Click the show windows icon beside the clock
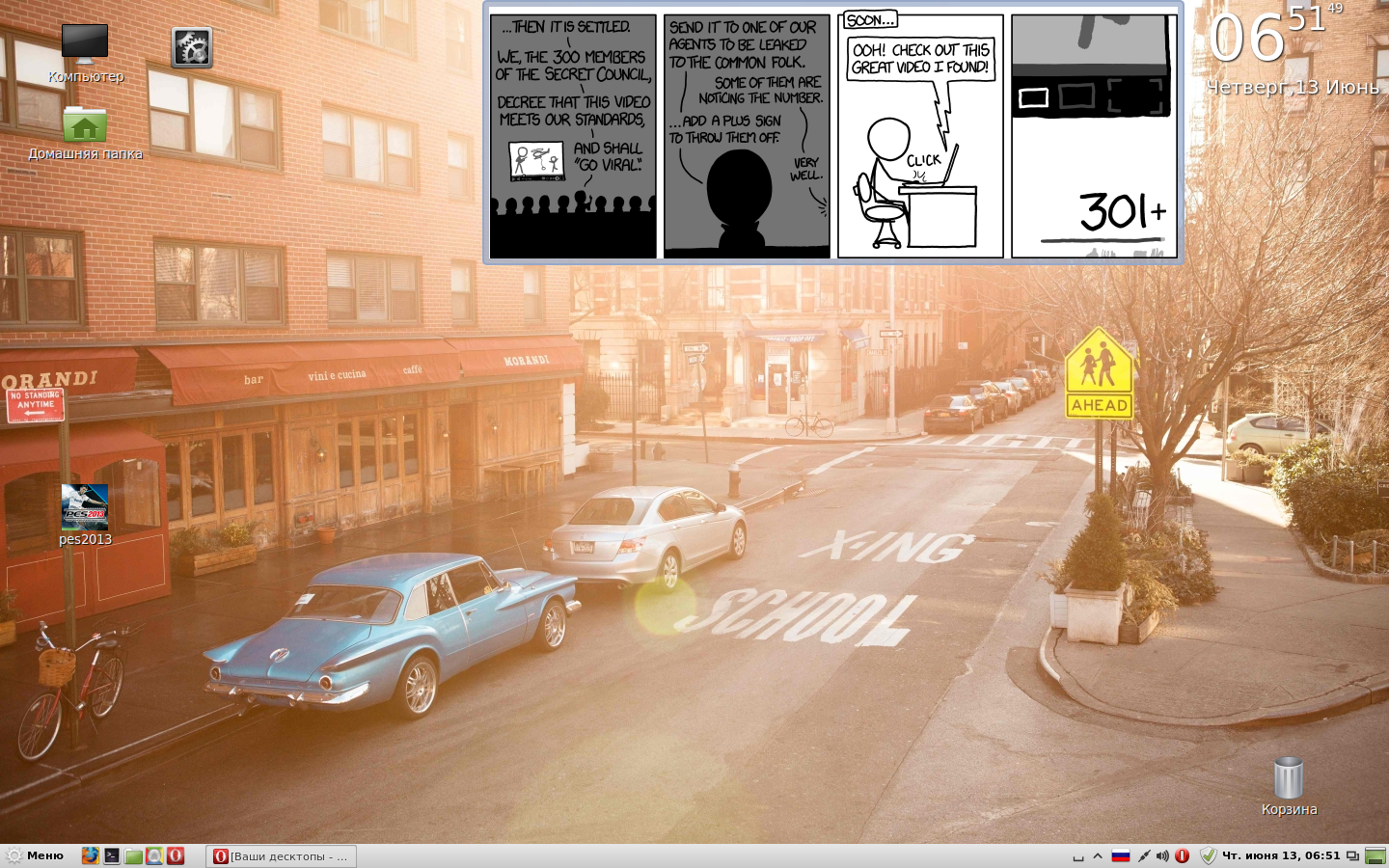The width and height of the screenshot is (1389, 868). [x=1352, y=855]
